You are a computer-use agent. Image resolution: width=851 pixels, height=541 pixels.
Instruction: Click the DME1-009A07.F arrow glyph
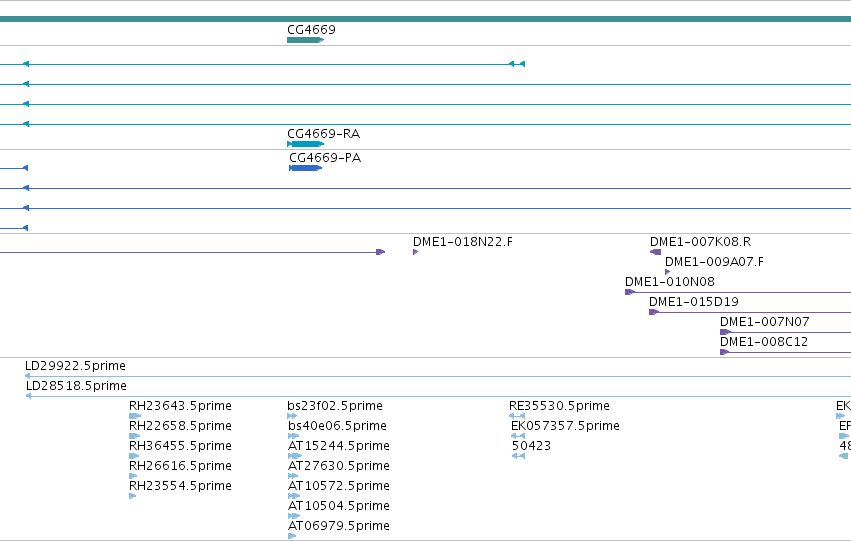(668, 272)
